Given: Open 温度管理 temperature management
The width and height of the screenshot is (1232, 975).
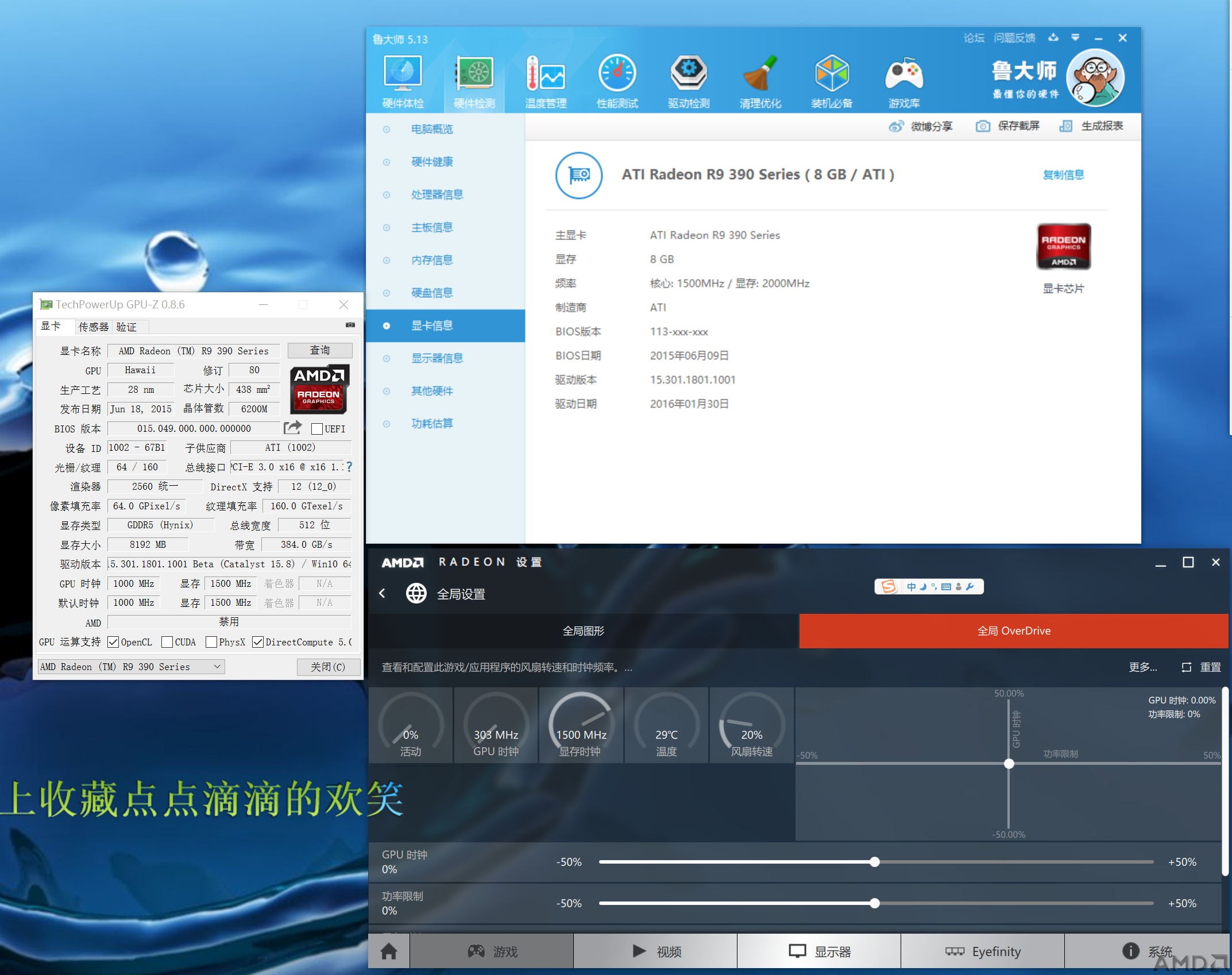Looking at the screenshot, I should 546,82.
